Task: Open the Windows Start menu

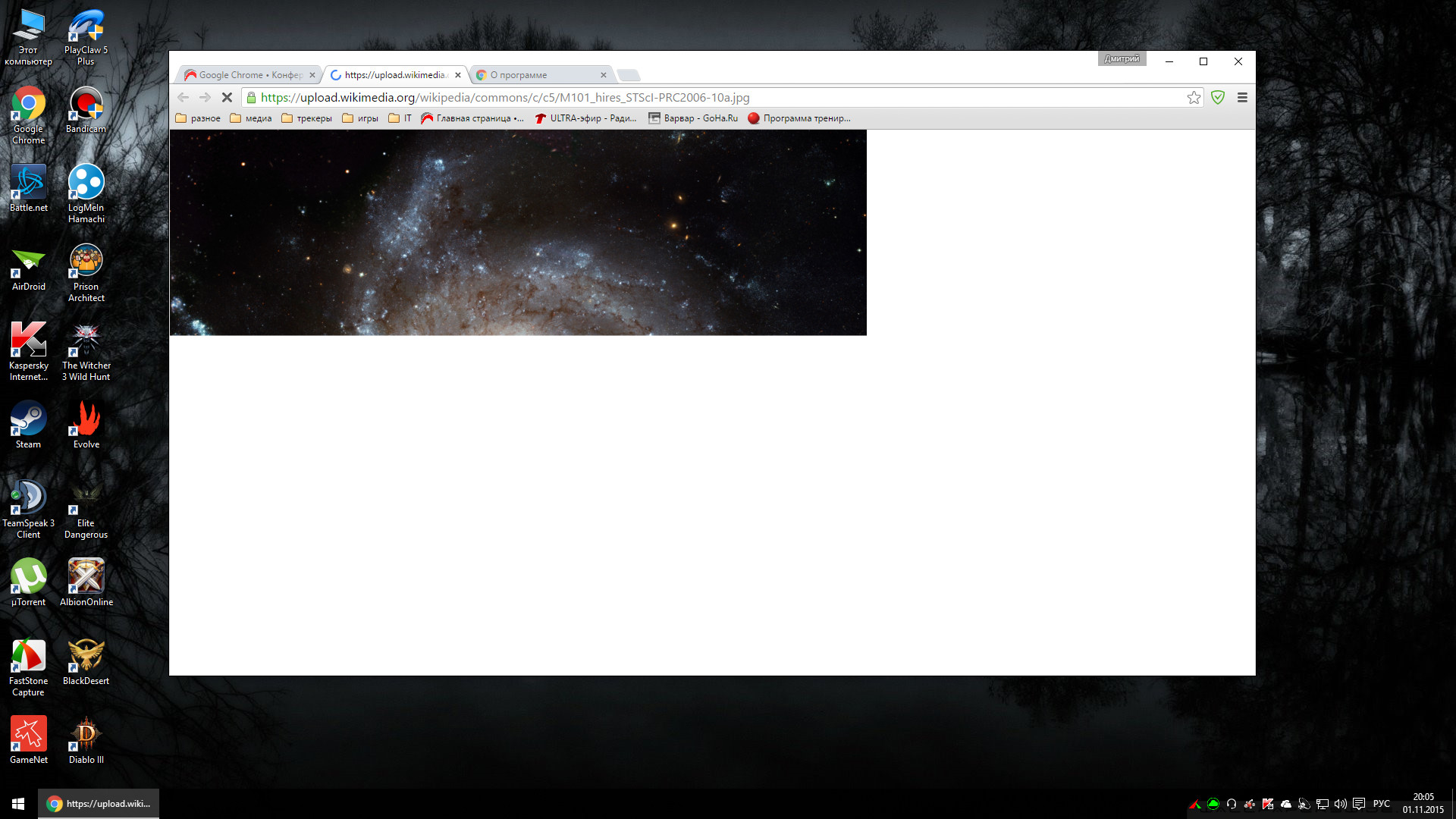Action: click(18, 804)
